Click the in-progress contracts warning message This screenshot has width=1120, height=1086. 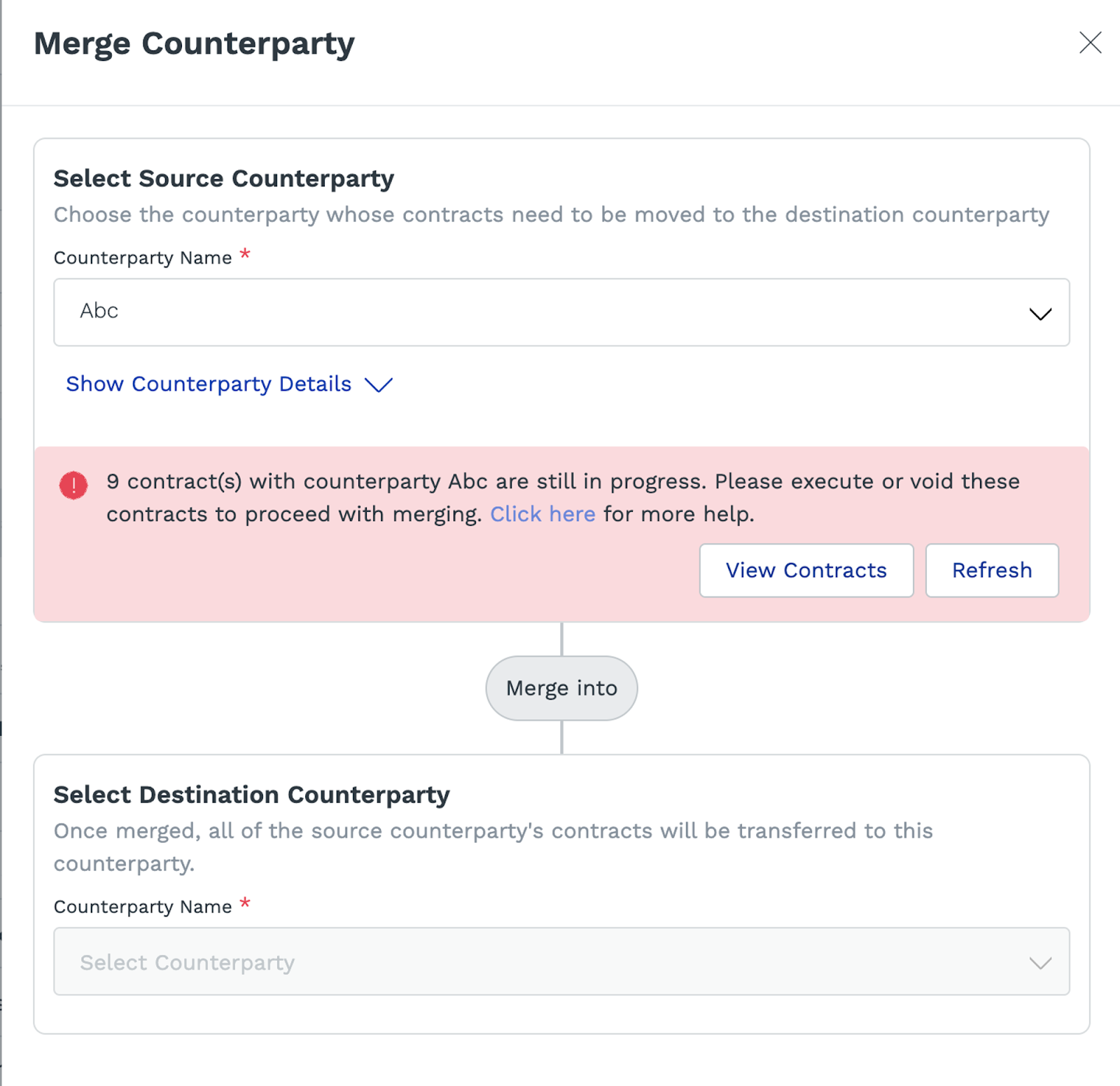[560, 497]
